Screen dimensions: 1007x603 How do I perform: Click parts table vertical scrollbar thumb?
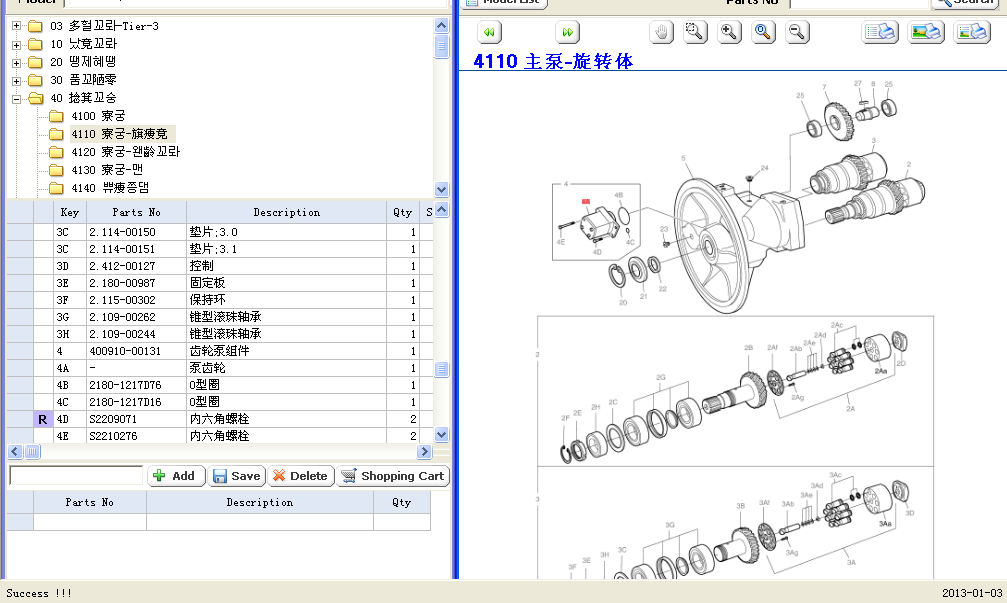click(x=441, y=369)
